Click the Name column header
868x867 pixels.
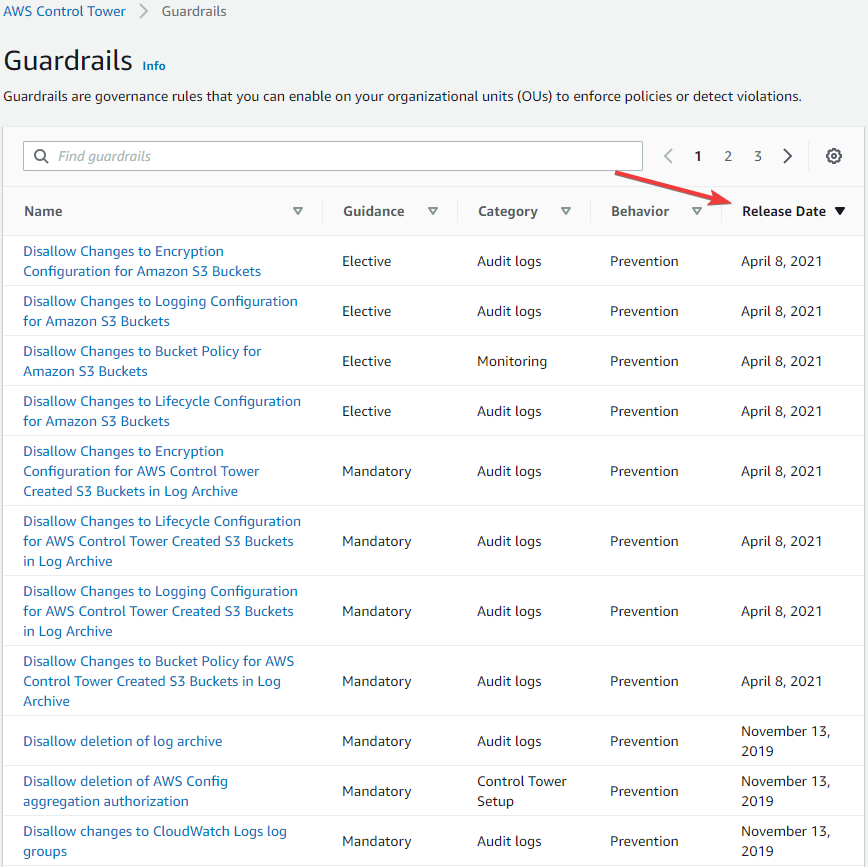point(43,211)
